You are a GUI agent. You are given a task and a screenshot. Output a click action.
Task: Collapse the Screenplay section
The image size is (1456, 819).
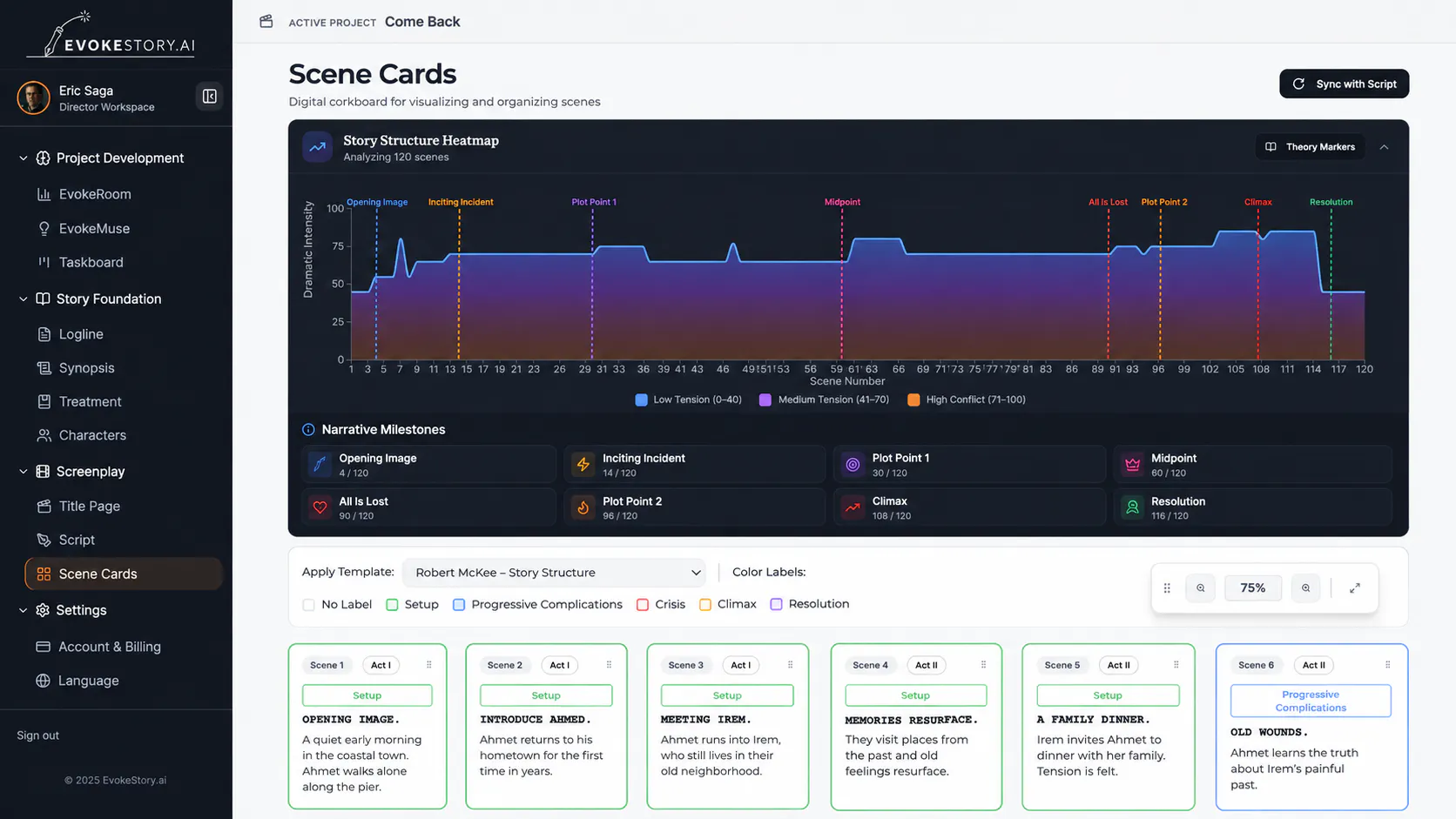pyautogui.click(x=24, y=472)
